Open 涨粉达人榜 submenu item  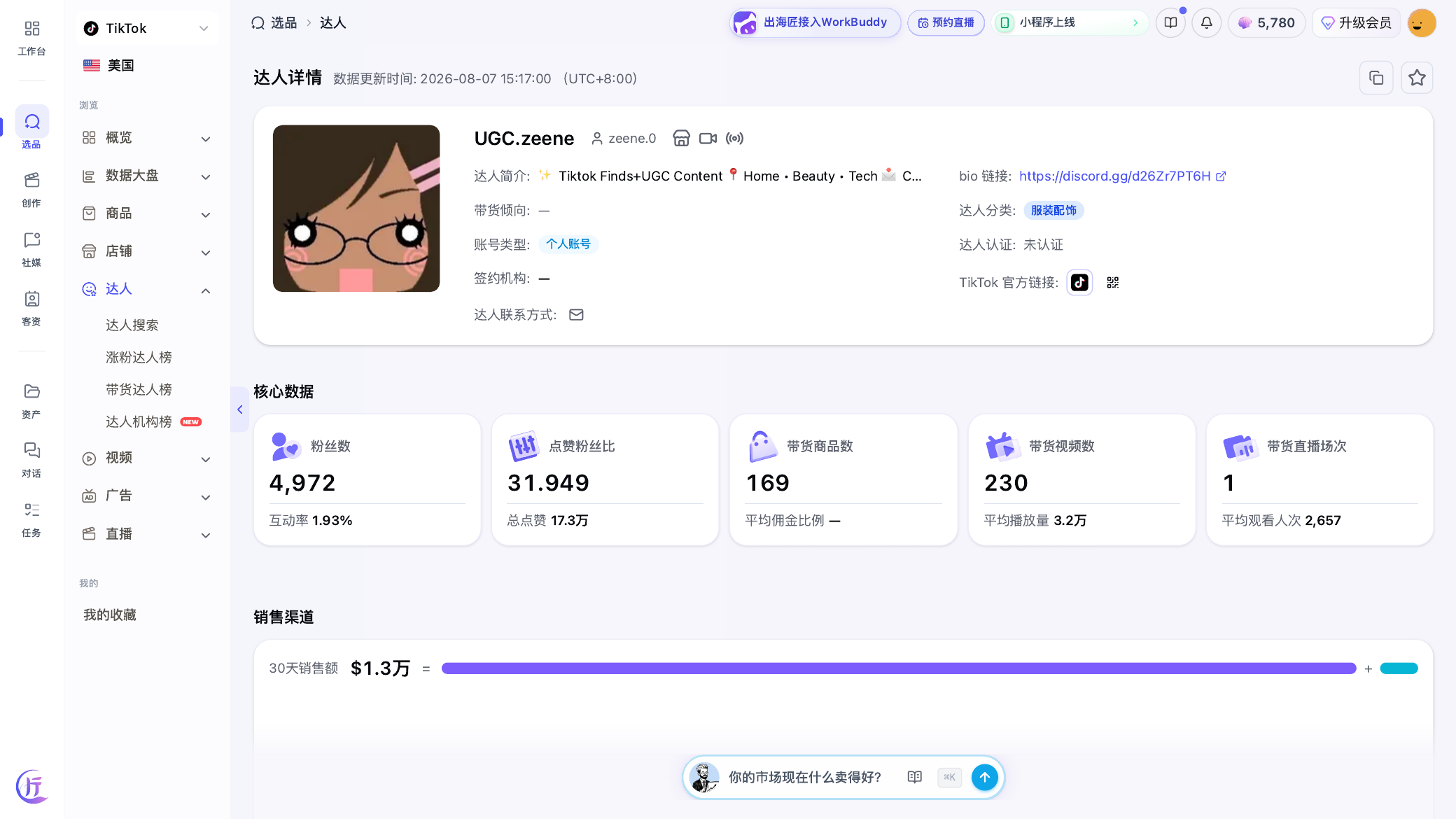tap(139, 357)
